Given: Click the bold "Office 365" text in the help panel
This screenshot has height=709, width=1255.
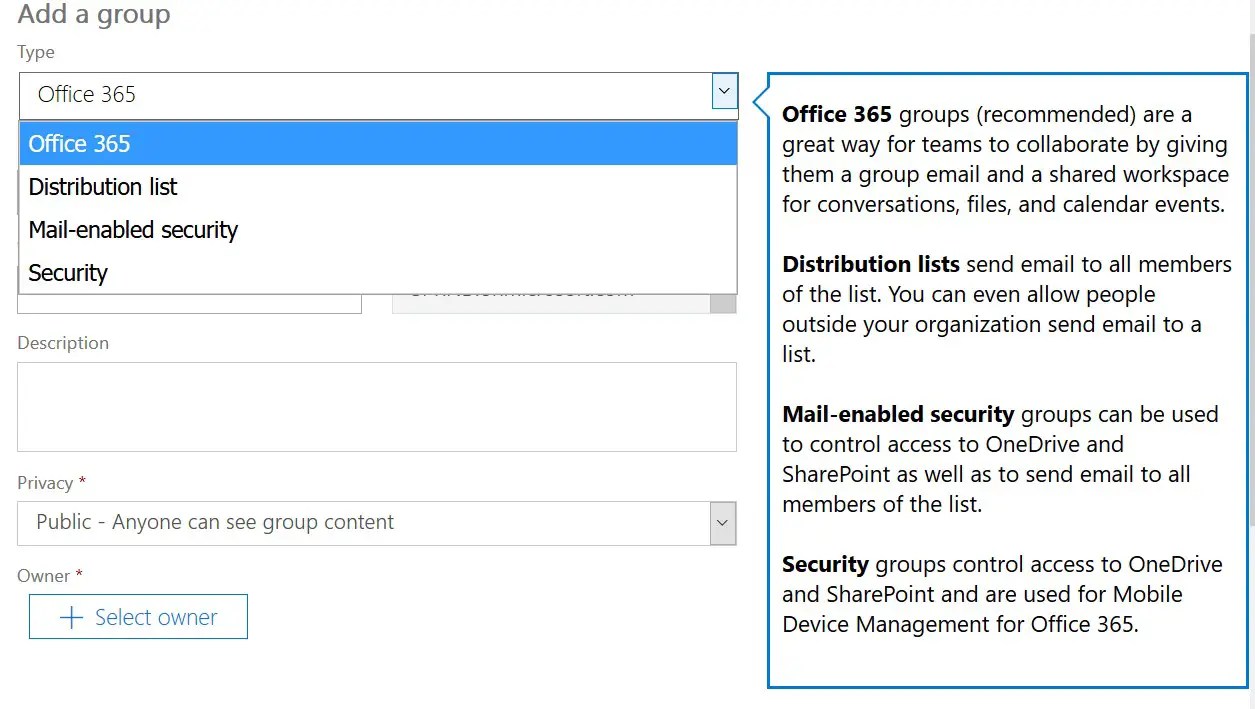Looking at the screenshot, I should pyautogui.click(x=836, y=114).
